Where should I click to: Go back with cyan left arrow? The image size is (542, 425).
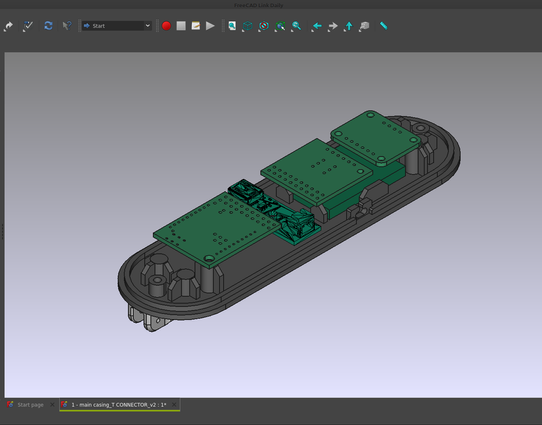(317, 26)
